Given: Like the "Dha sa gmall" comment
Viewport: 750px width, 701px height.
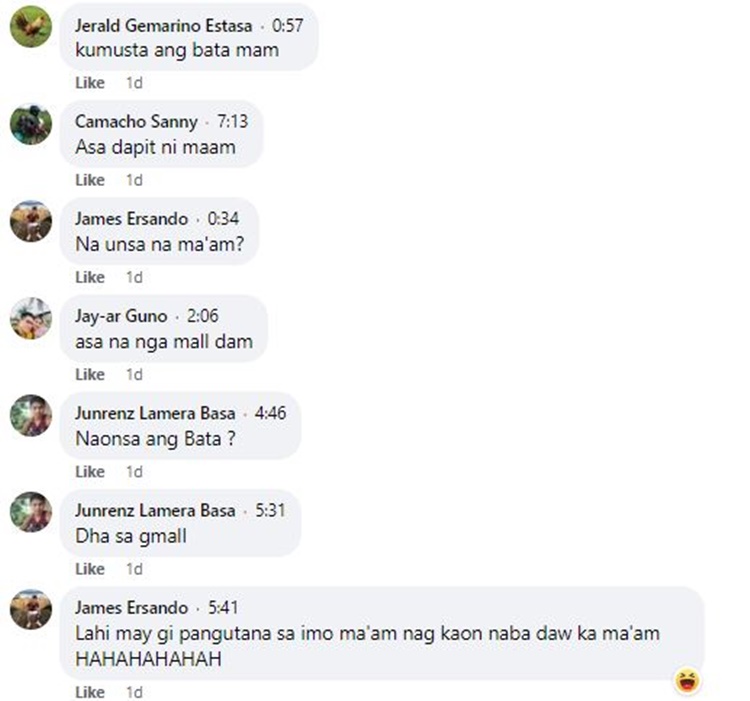Looking at the screenshot, I should click(90, 569).
